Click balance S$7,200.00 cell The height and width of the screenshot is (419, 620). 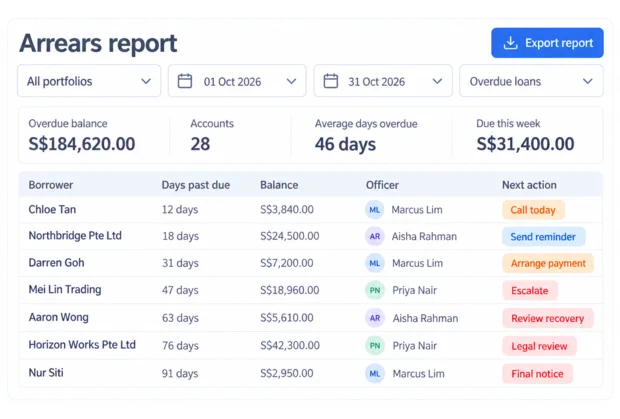click(x=287, y=263)
